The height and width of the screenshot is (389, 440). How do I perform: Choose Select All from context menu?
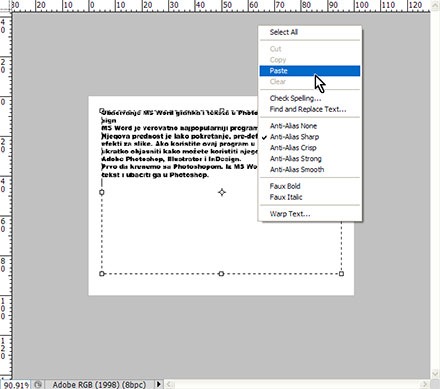[310, 32]
